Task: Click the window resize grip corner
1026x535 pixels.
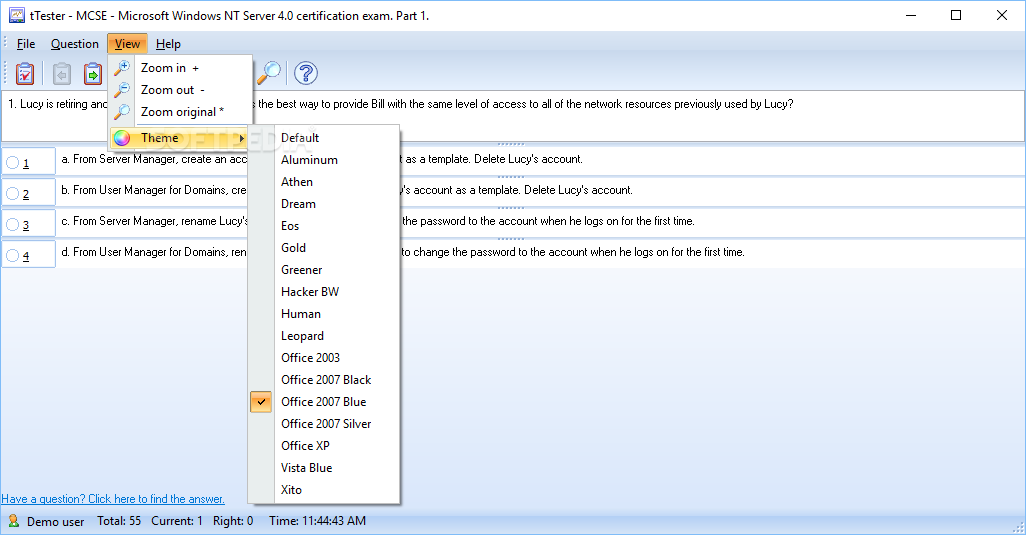Action: (1019, 528)
